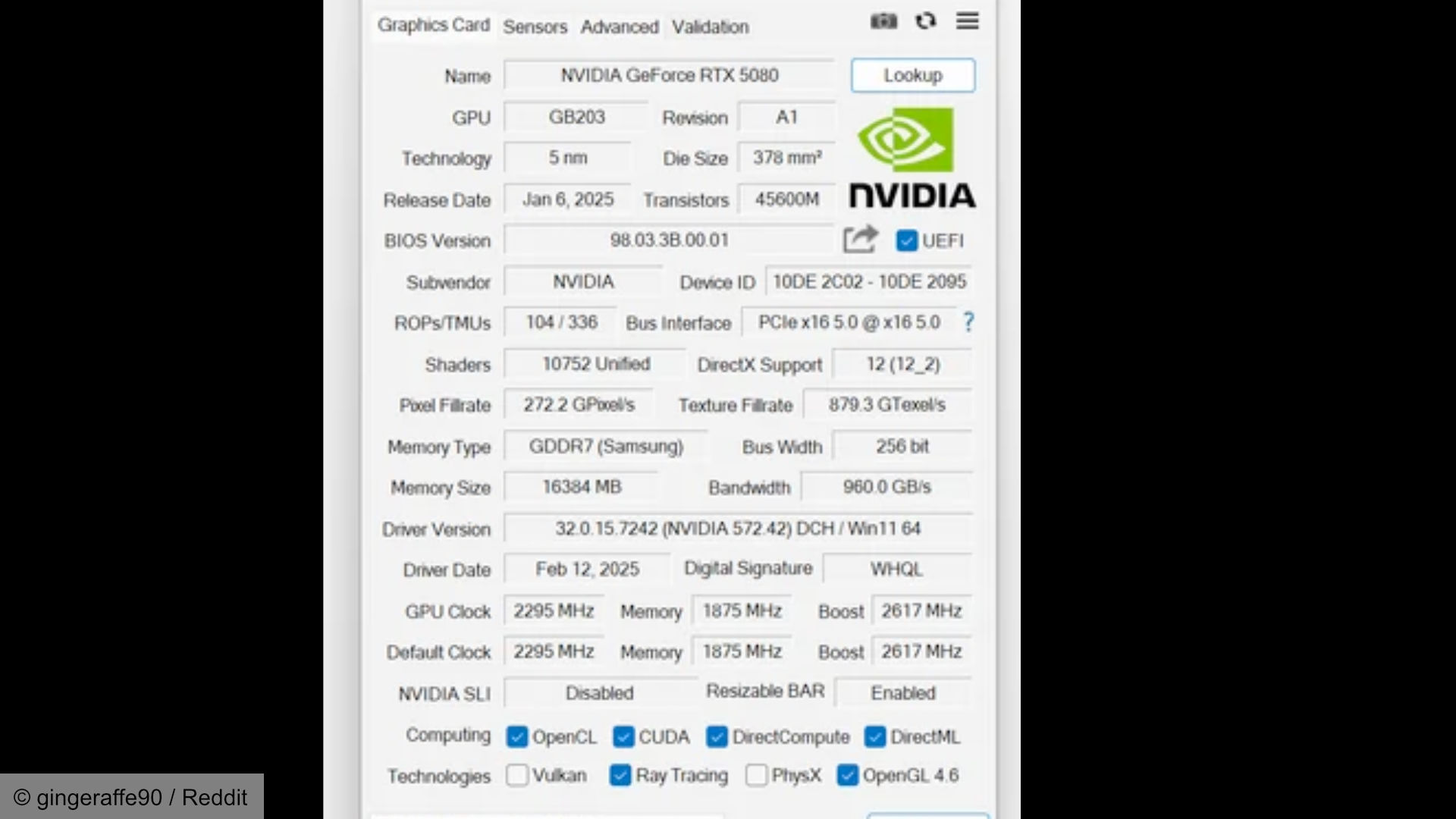Screen dimensions: 1456x819
Task: Open the Graphics Card tab
Action: click(431, 25)
